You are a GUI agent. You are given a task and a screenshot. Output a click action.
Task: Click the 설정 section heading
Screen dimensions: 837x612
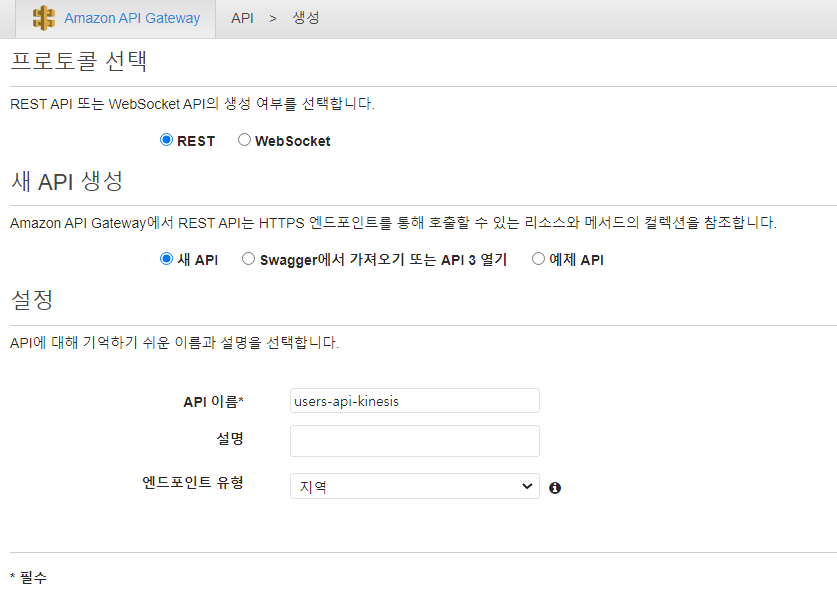point(32,300)
